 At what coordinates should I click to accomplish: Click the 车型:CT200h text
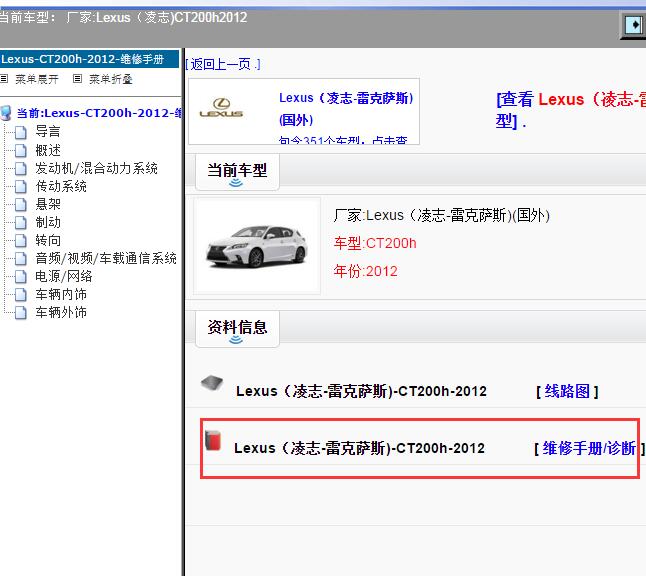tap(375, 243)
